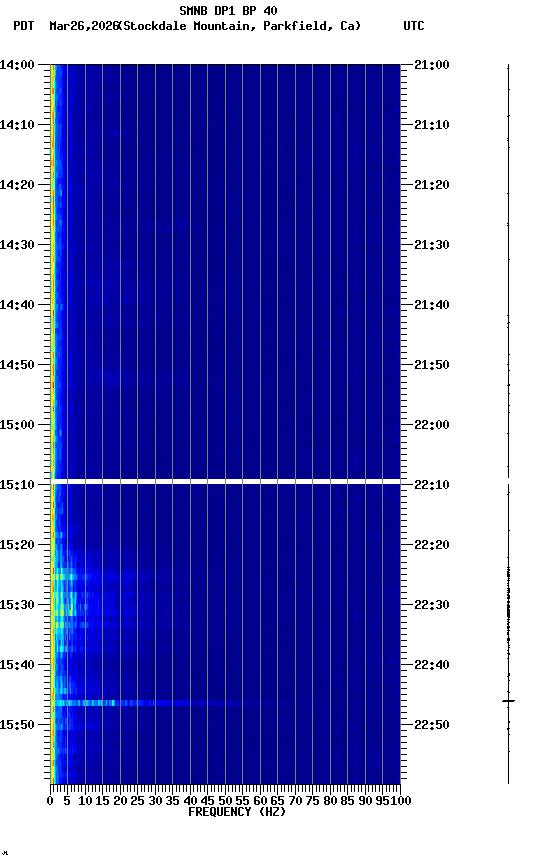
Task: Click the '25' frequency axis label
Action: click(x=137, y=801)
